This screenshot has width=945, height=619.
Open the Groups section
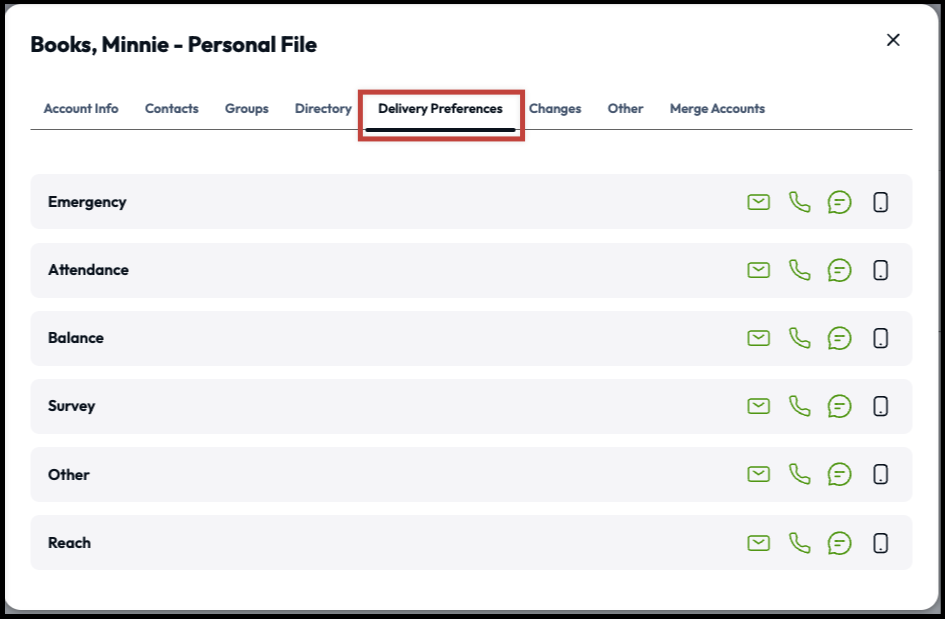(246, 108)
